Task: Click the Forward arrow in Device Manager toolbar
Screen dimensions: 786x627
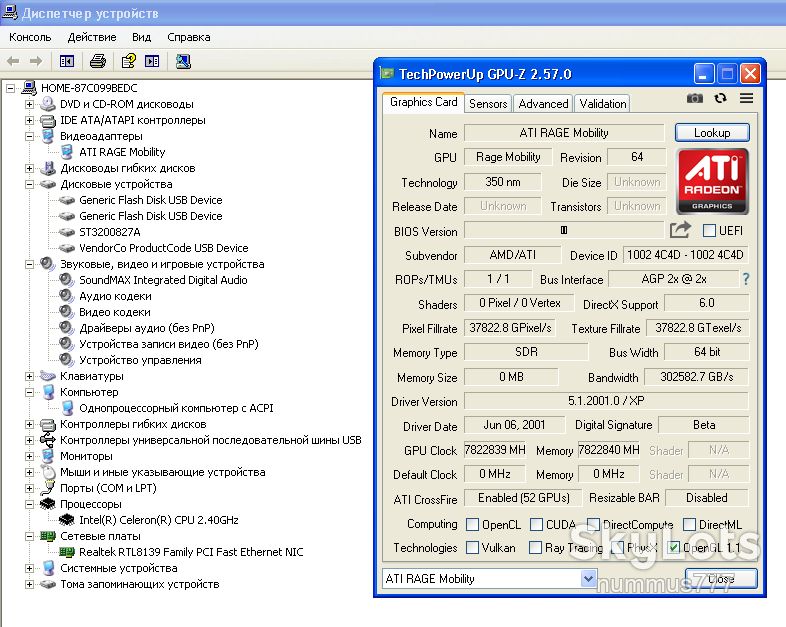Action: tap(36, 61)
